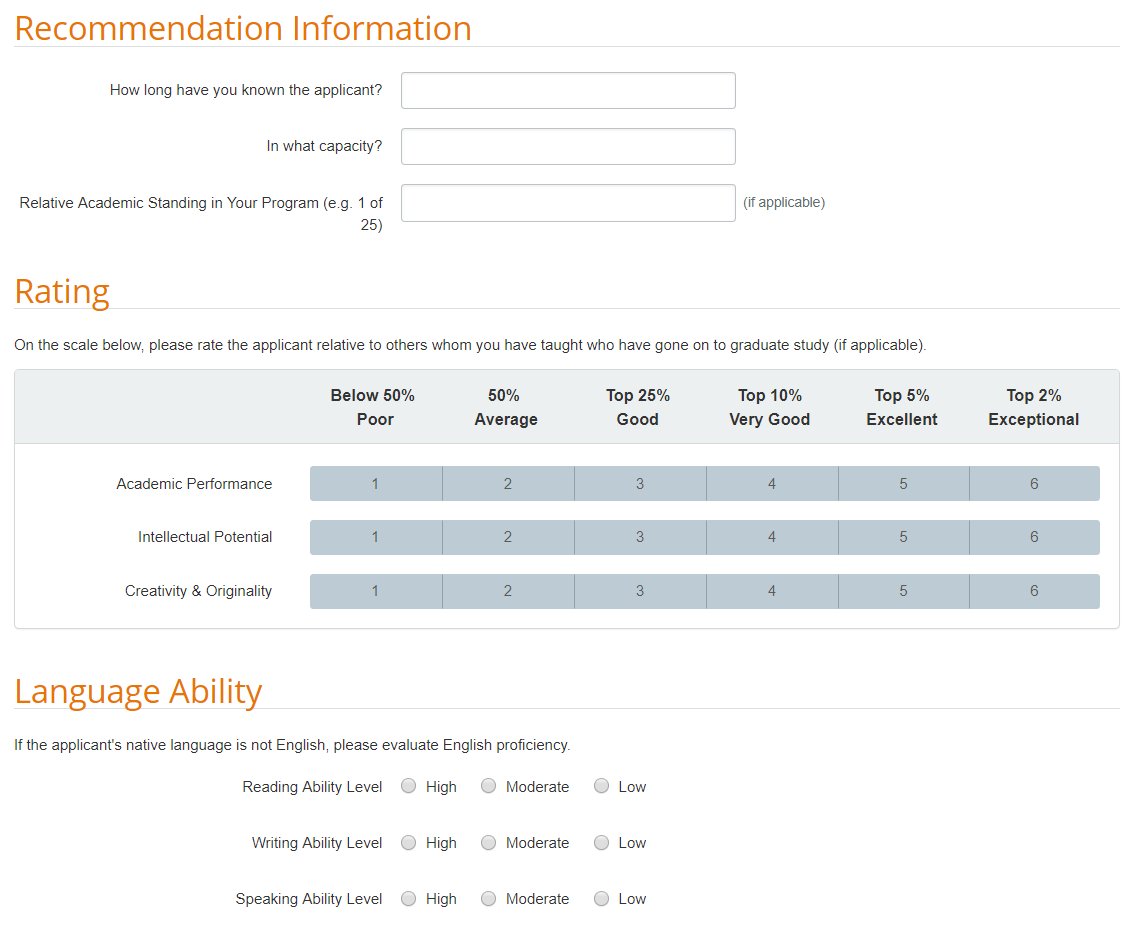Click the 'Academic Performance' row label

[195, 483]
